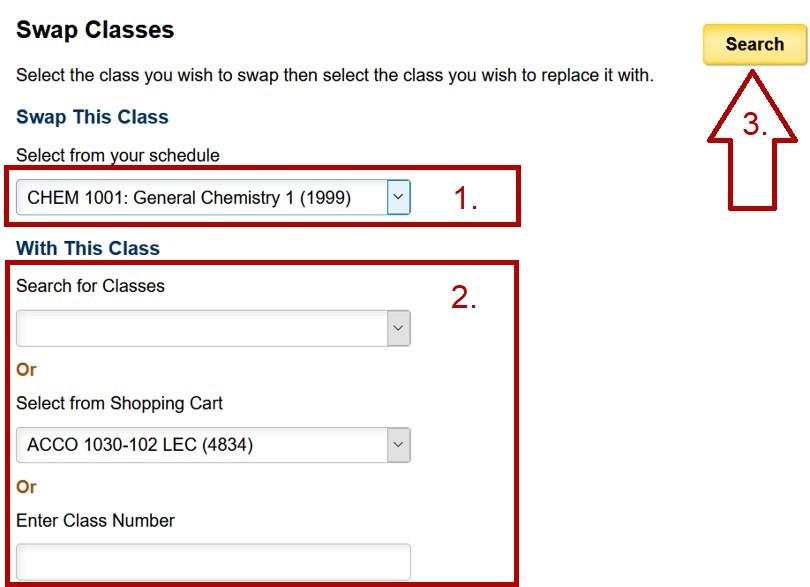
Task: Expand the Shopping Cart dropdown arrow
Action: [x=398, y=444]
